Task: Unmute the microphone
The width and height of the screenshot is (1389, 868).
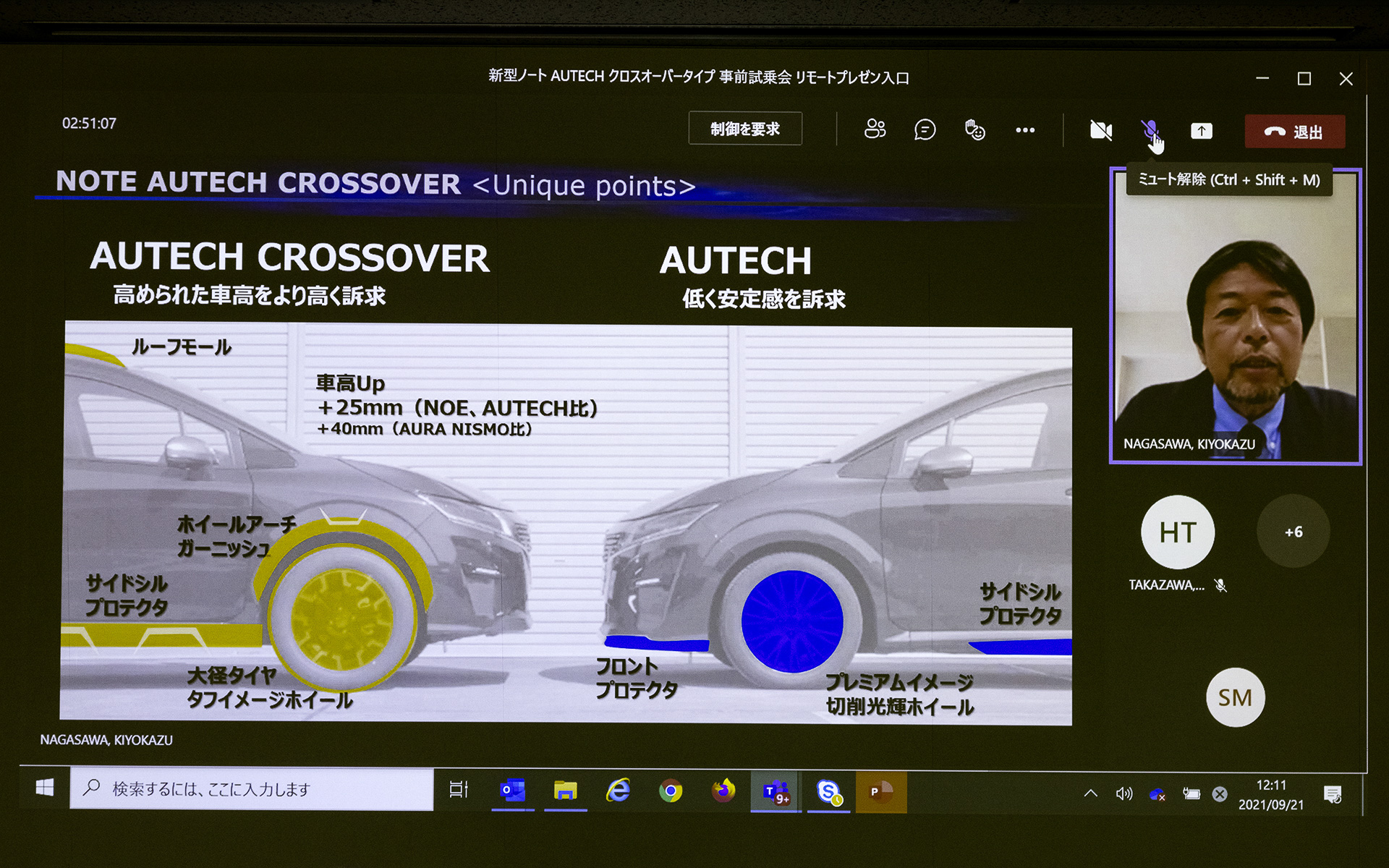Action: 1150,131
